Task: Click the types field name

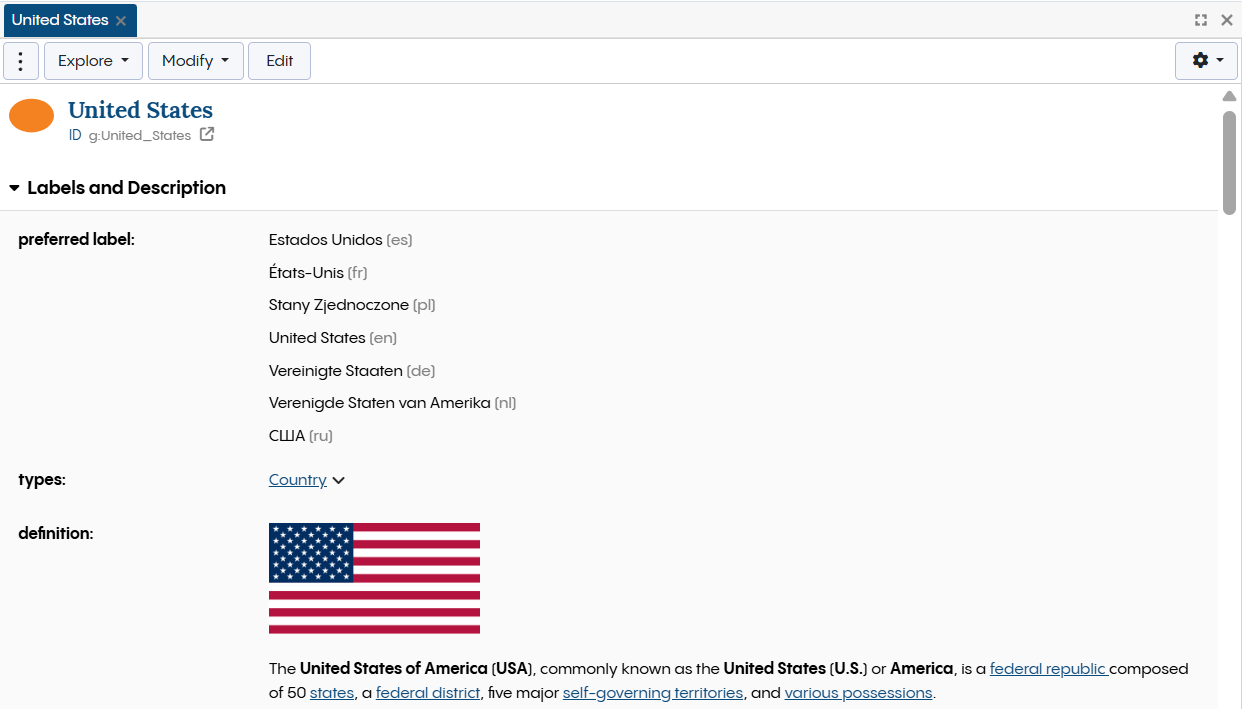Action: (42, 480)
